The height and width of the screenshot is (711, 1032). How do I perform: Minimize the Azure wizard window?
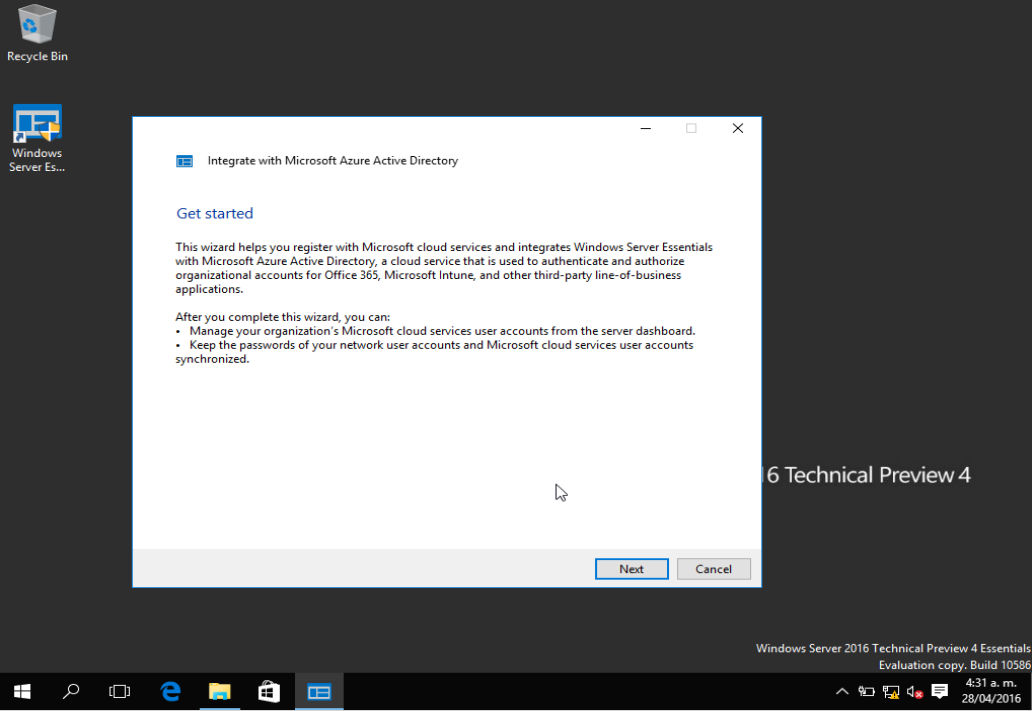[x=646, y=128]
